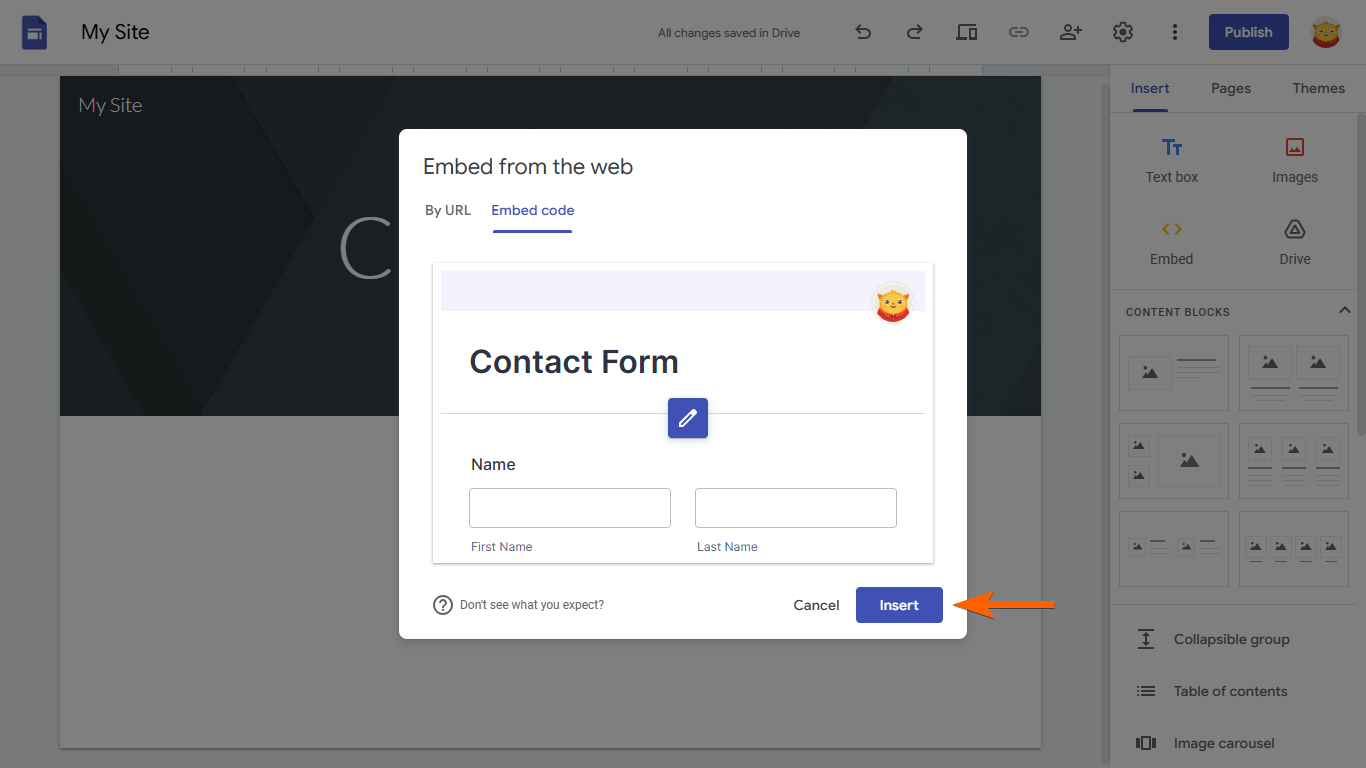Click the Publish button
Viewport: 1366px width, 768px height.
pyautogui.click(x=1248, y=32)
